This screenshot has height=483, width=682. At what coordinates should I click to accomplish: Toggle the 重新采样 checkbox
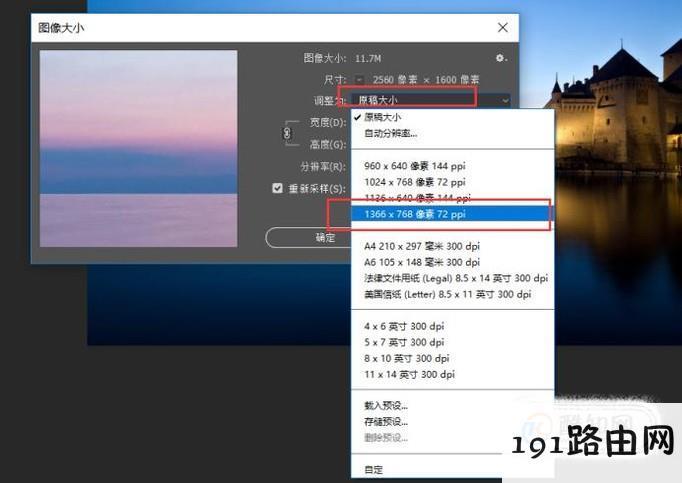click(277, 188)
